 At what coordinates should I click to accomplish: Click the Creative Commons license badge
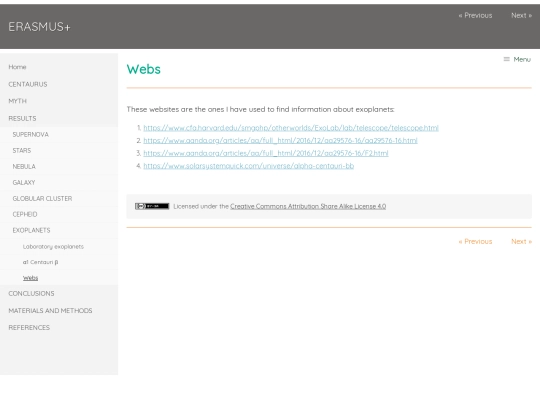152,206
